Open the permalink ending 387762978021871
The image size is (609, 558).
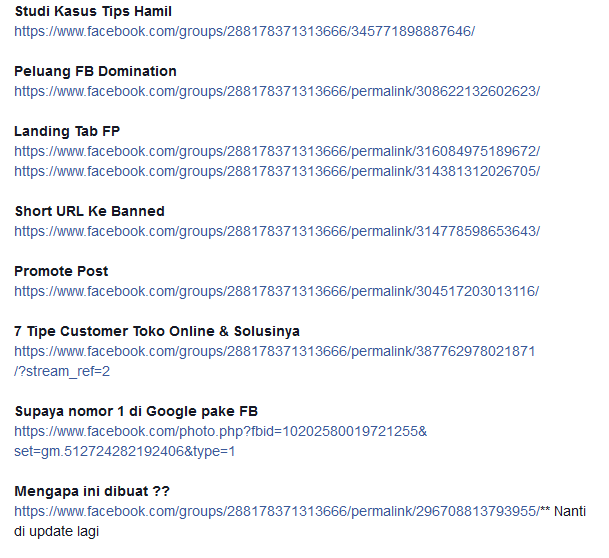click(x=275, y=351)
